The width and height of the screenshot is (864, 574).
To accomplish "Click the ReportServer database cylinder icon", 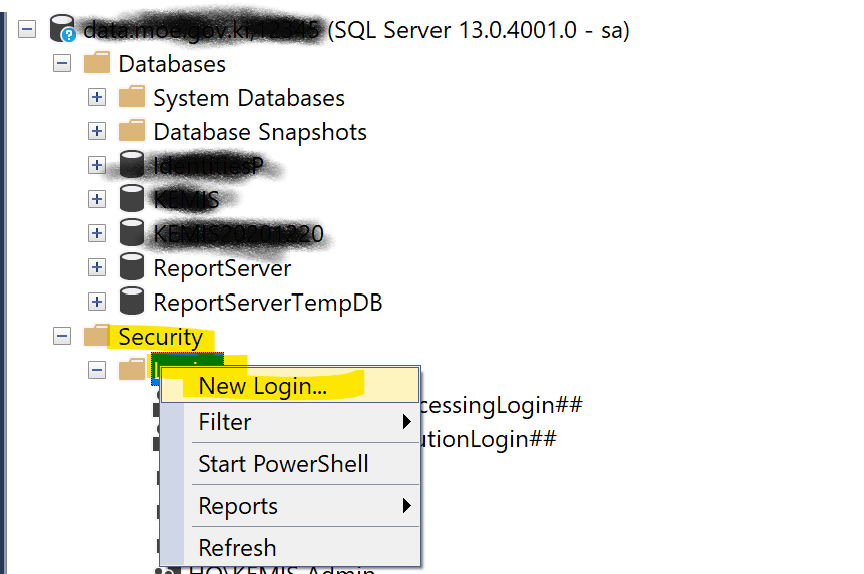I will click(x=131, y=268).
